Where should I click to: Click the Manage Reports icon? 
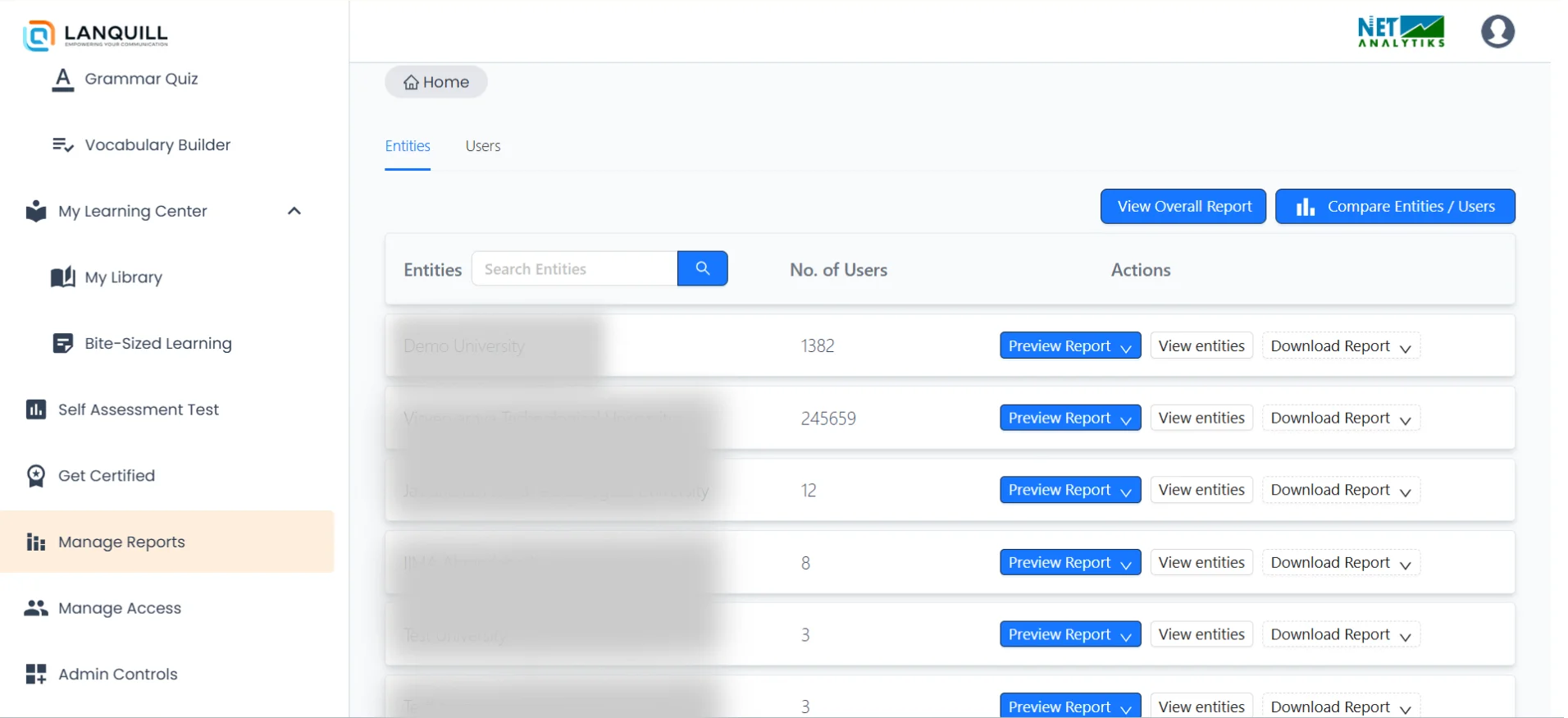[x=36, y=542]
